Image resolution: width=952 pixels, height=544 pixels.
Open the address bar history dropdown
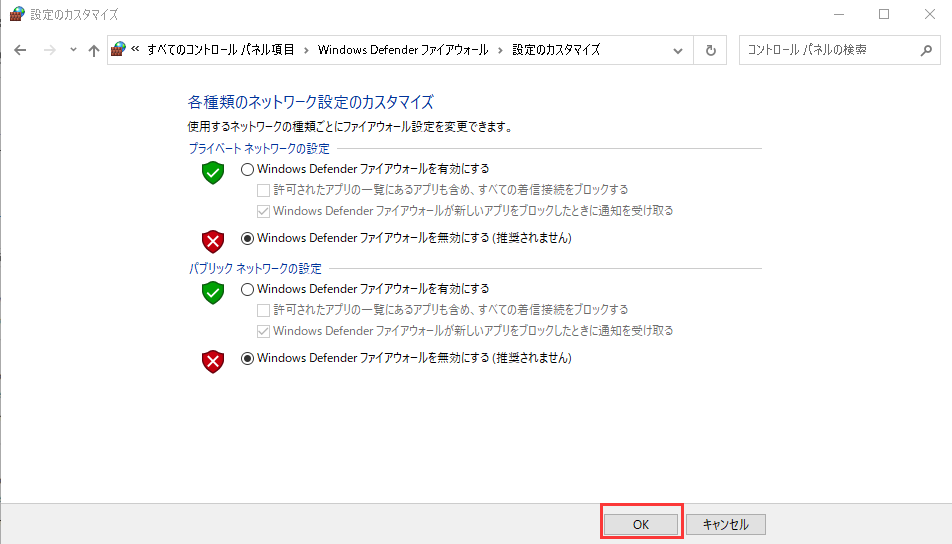click(679, 50)
